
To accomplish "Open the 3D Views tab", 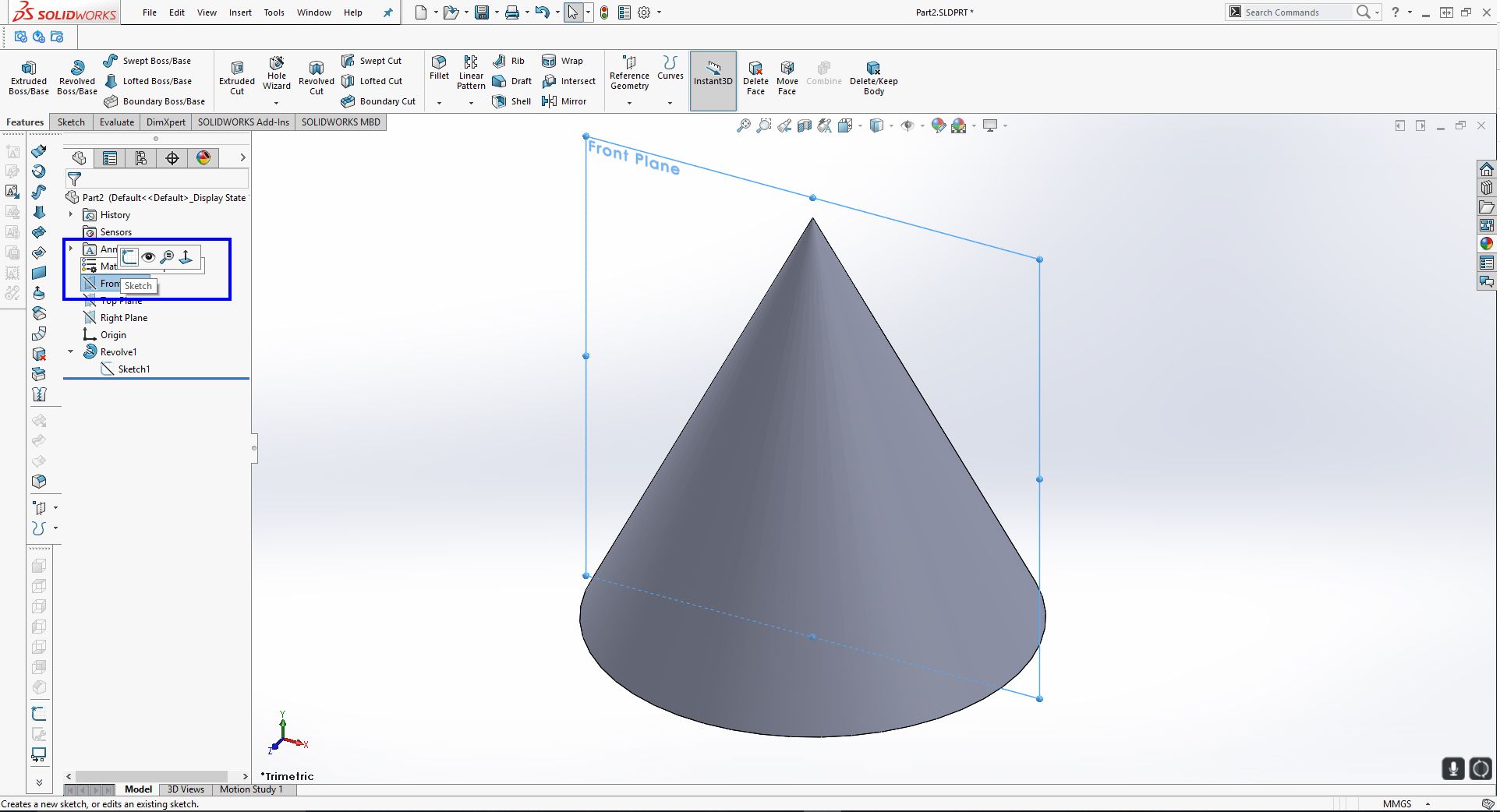I will 186,789.
